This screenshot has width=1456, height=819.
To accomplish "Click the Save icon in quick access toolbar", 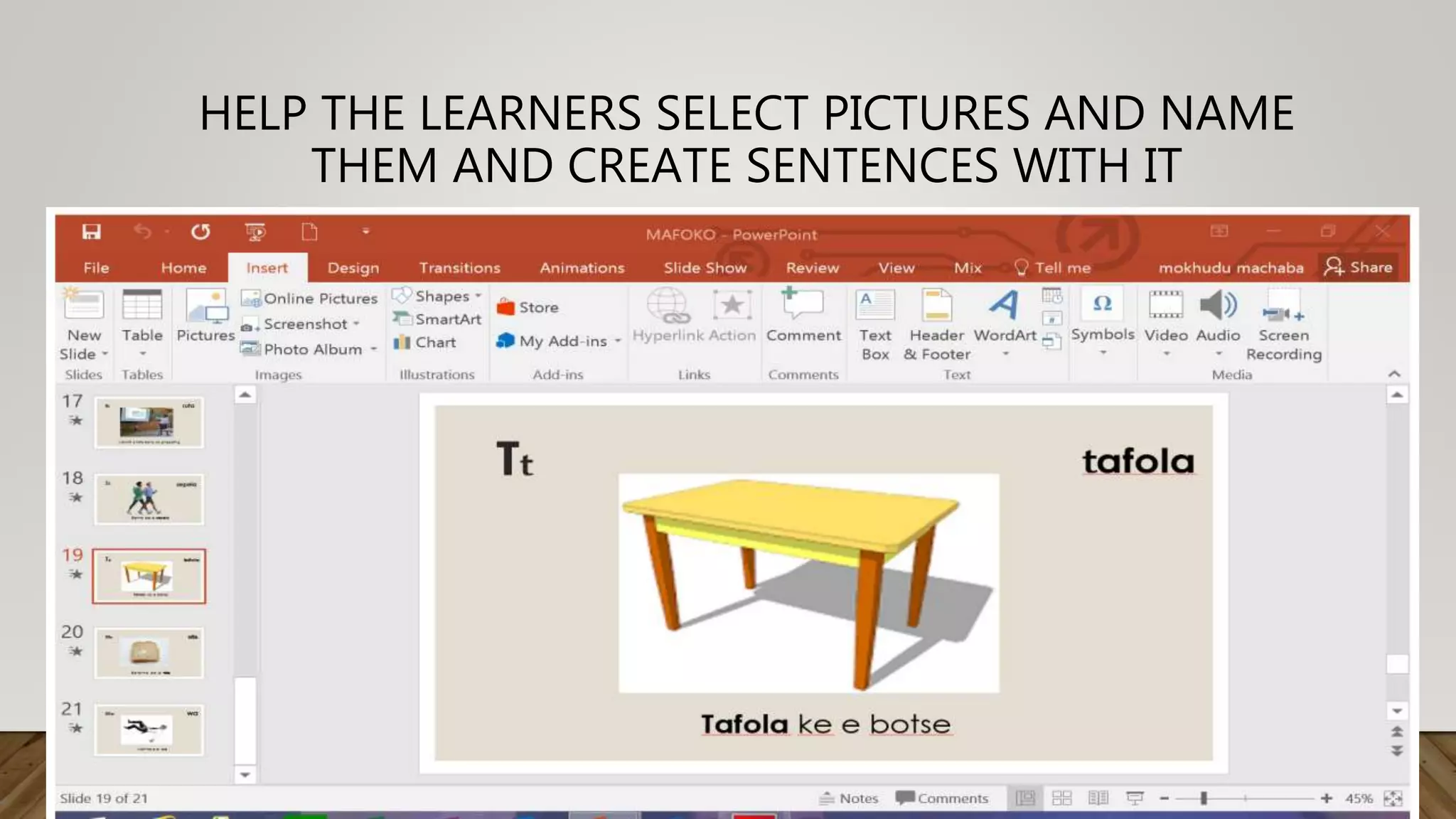I will click(91, 232).
